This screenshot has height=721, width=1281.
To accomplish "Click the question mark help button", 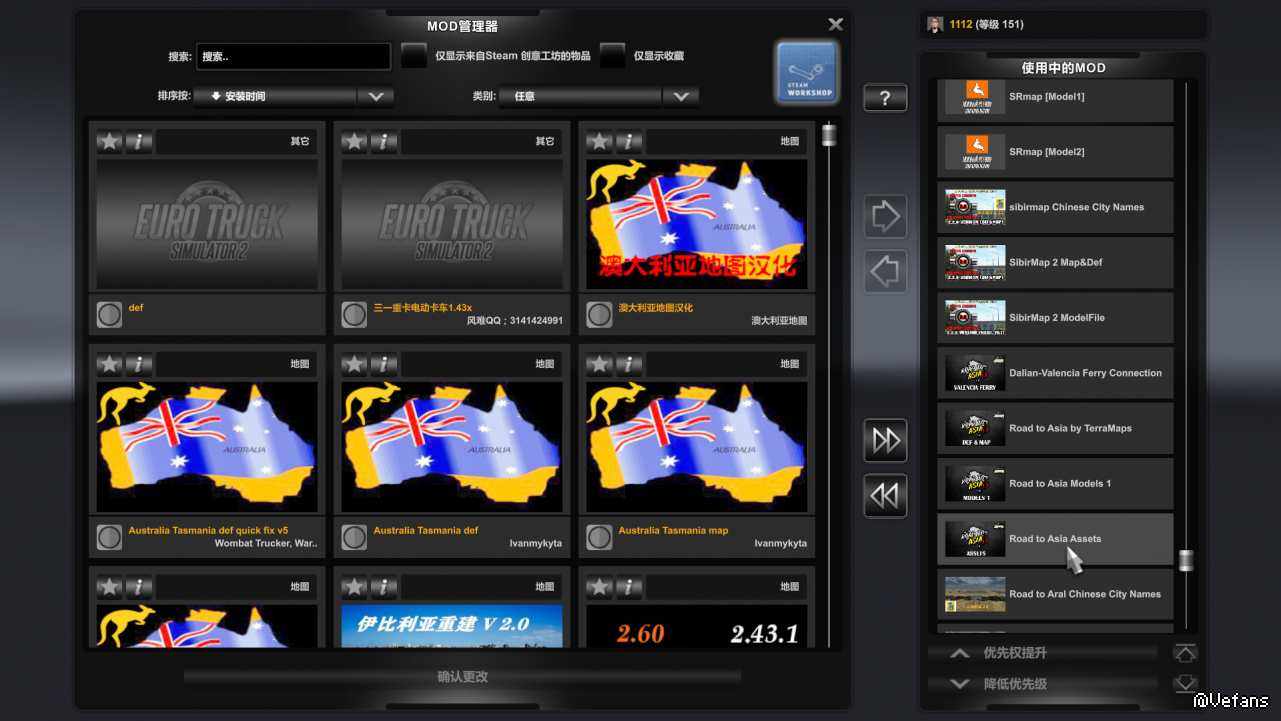I will click(x=885, y=98).
